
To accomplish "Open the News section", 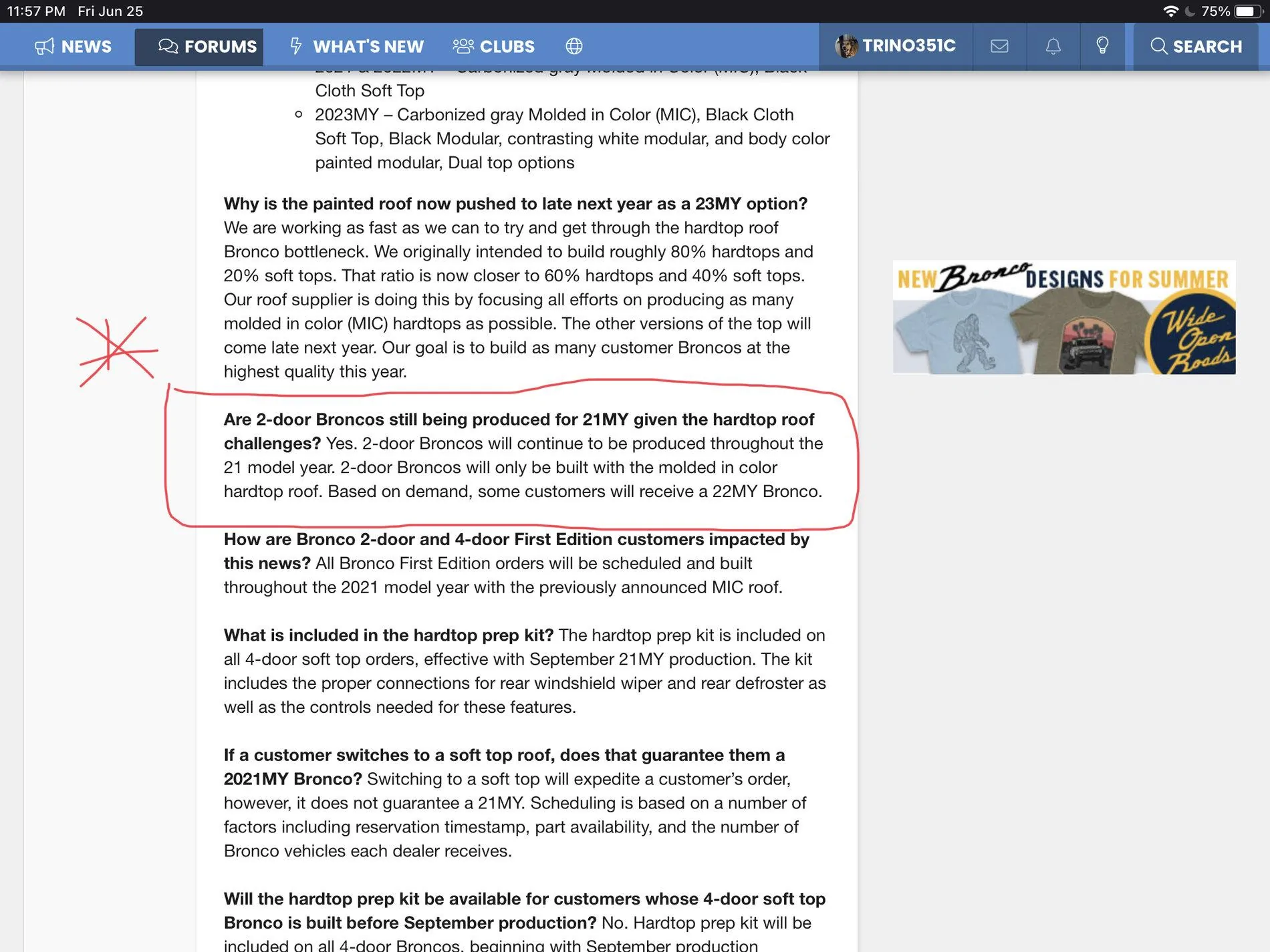I will click(x=73, y=46).
